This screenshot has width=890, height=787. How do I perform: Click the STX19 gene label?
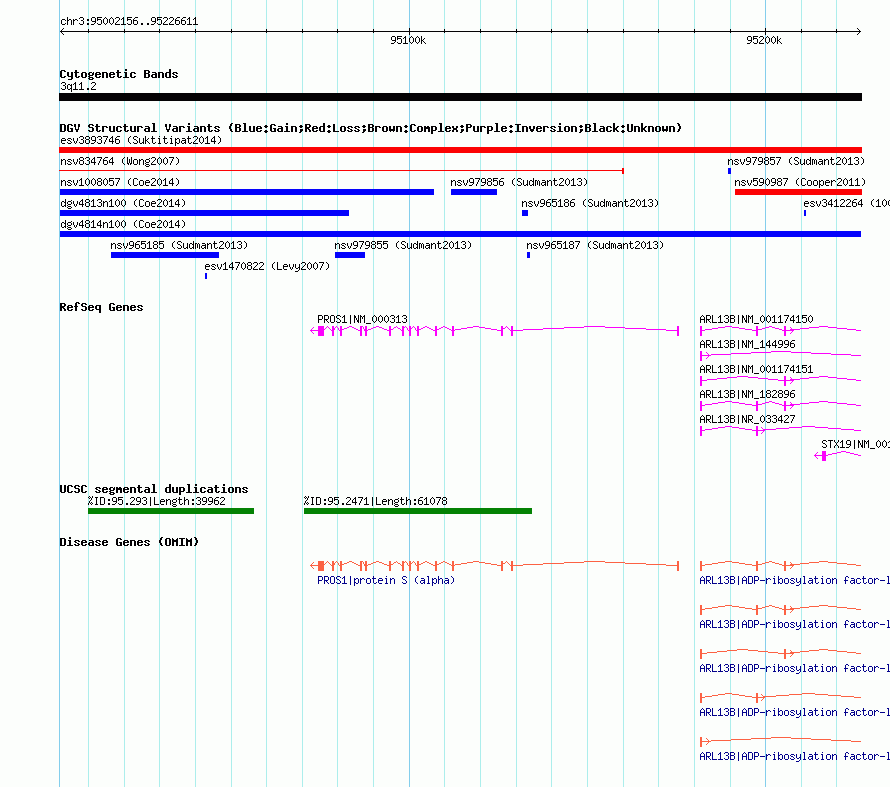855,444
